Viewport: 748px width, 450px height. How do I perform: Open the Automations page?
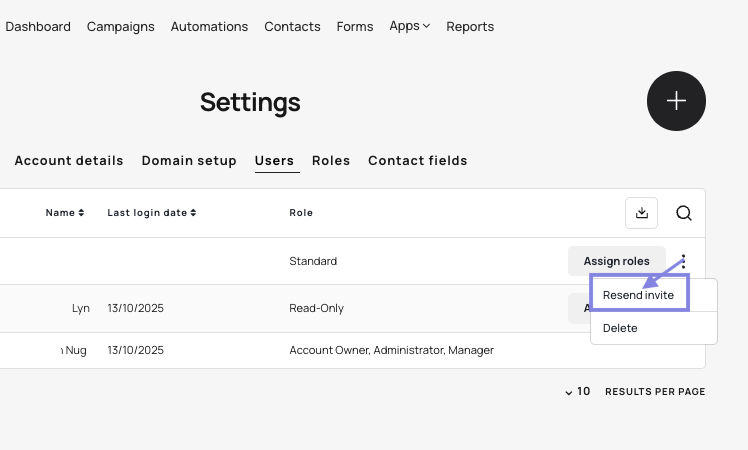click(209, 27)
